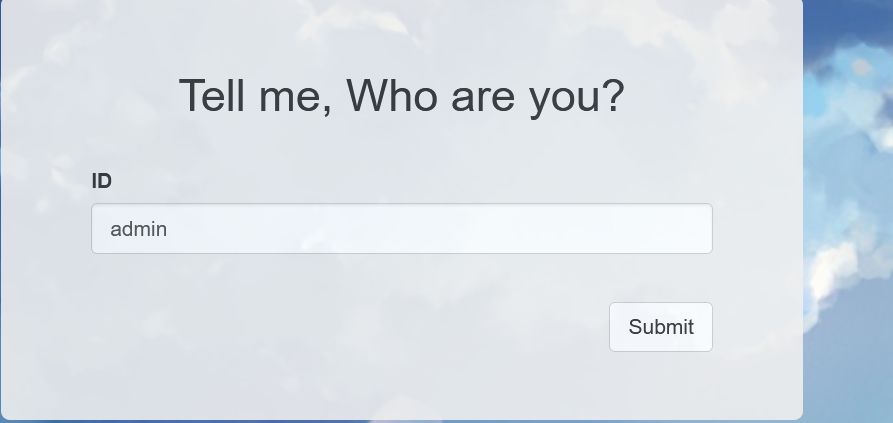Click the word 'are' in the heading

[483, 100]
